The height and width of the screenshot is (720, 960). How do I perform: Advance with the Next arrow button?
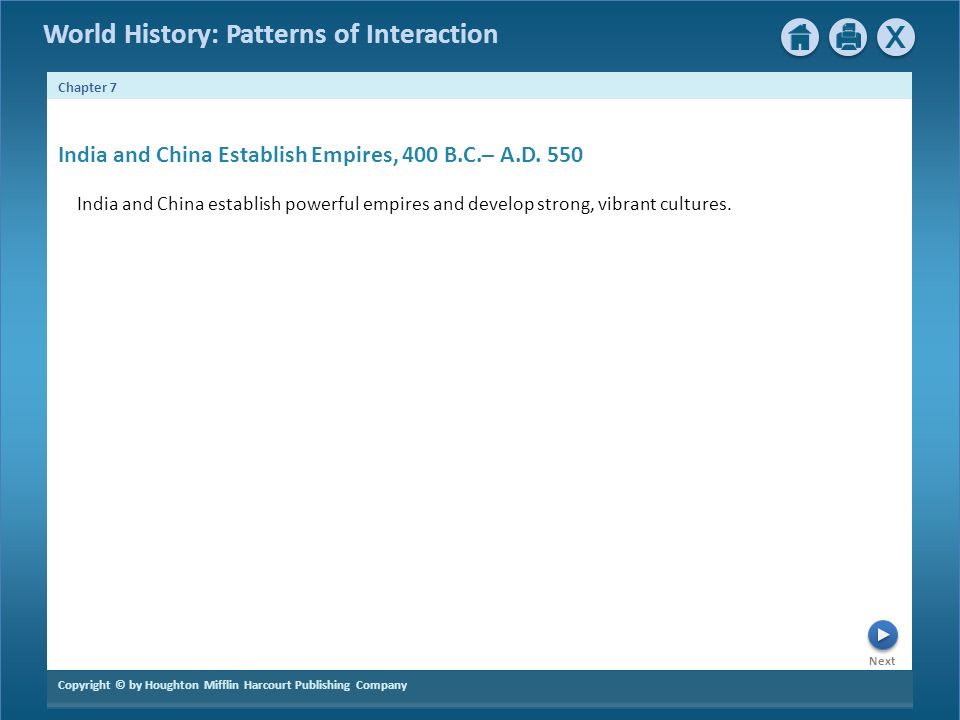(x=882, y=635)
